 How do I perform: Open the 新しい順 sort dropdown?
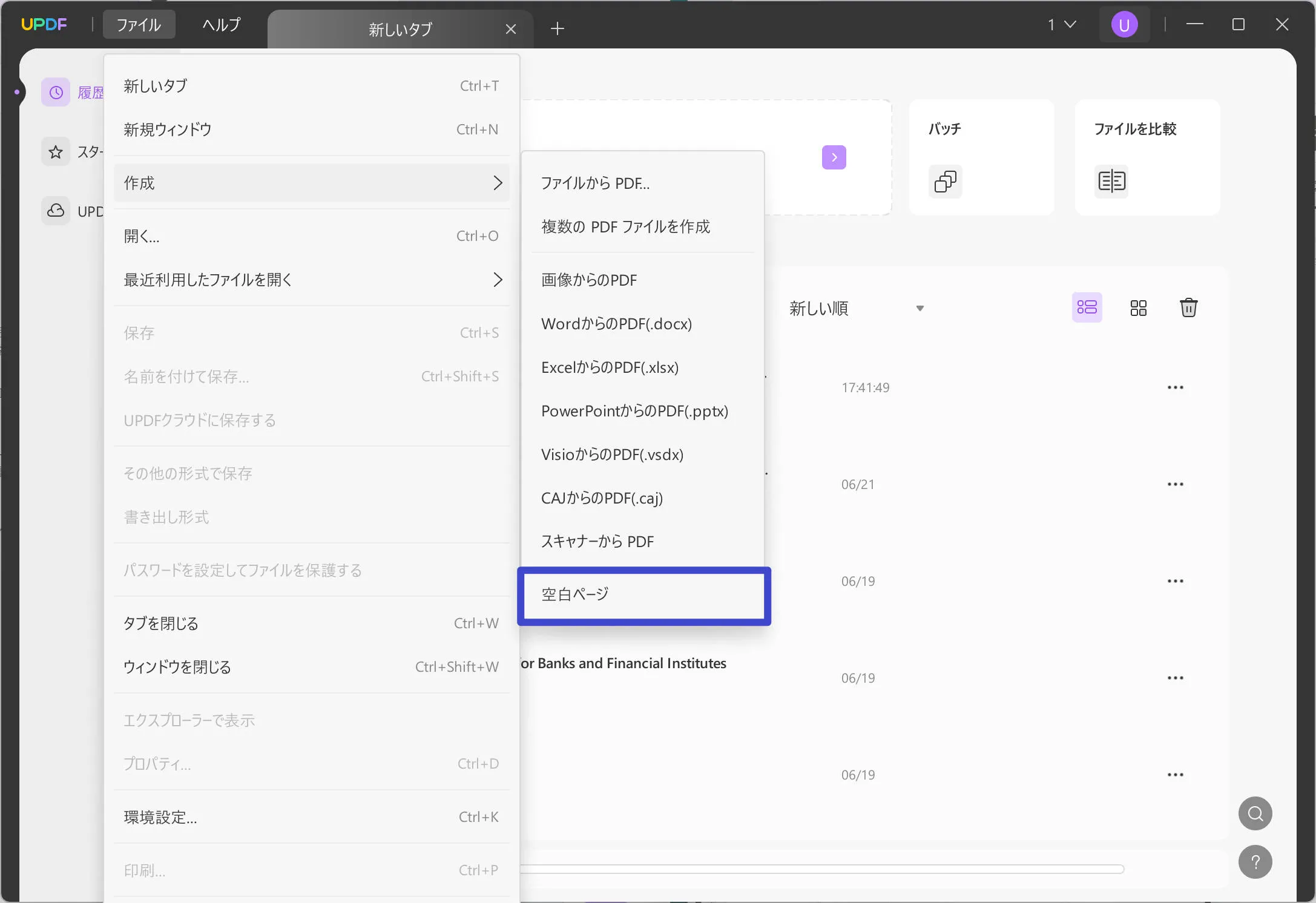[x=857, y=309]
